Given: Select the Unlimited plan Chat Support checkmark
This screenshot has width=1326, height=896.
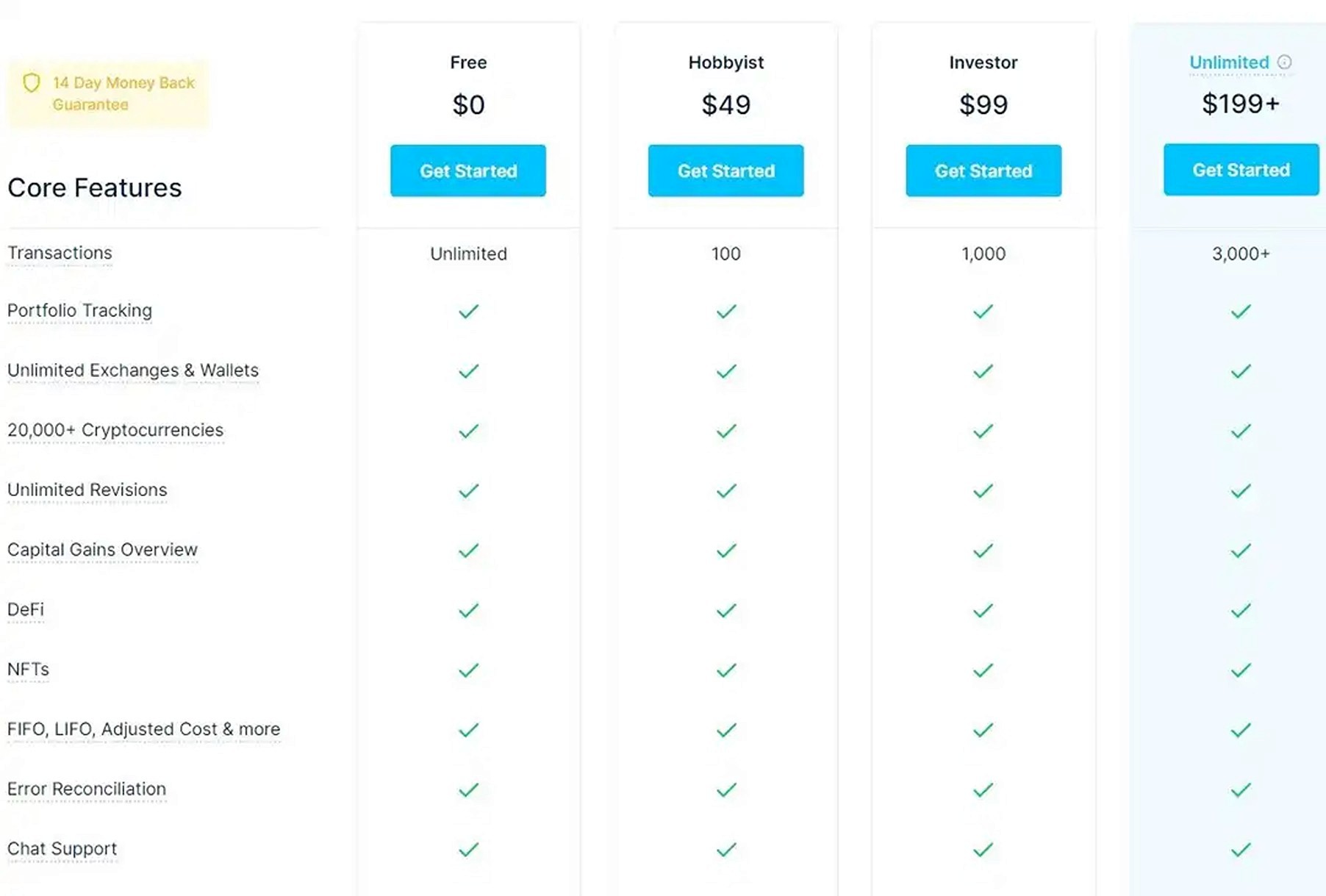Looking at the screenshot, I should click(x=1240, y=850).
